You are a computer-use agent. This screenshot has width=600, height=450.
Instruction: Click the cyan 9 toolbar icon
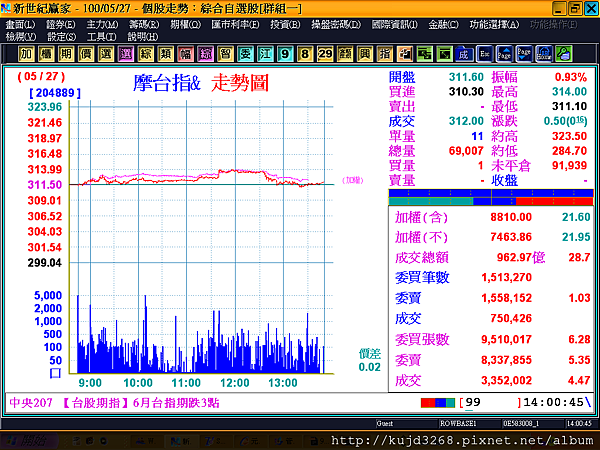[285, 54]
